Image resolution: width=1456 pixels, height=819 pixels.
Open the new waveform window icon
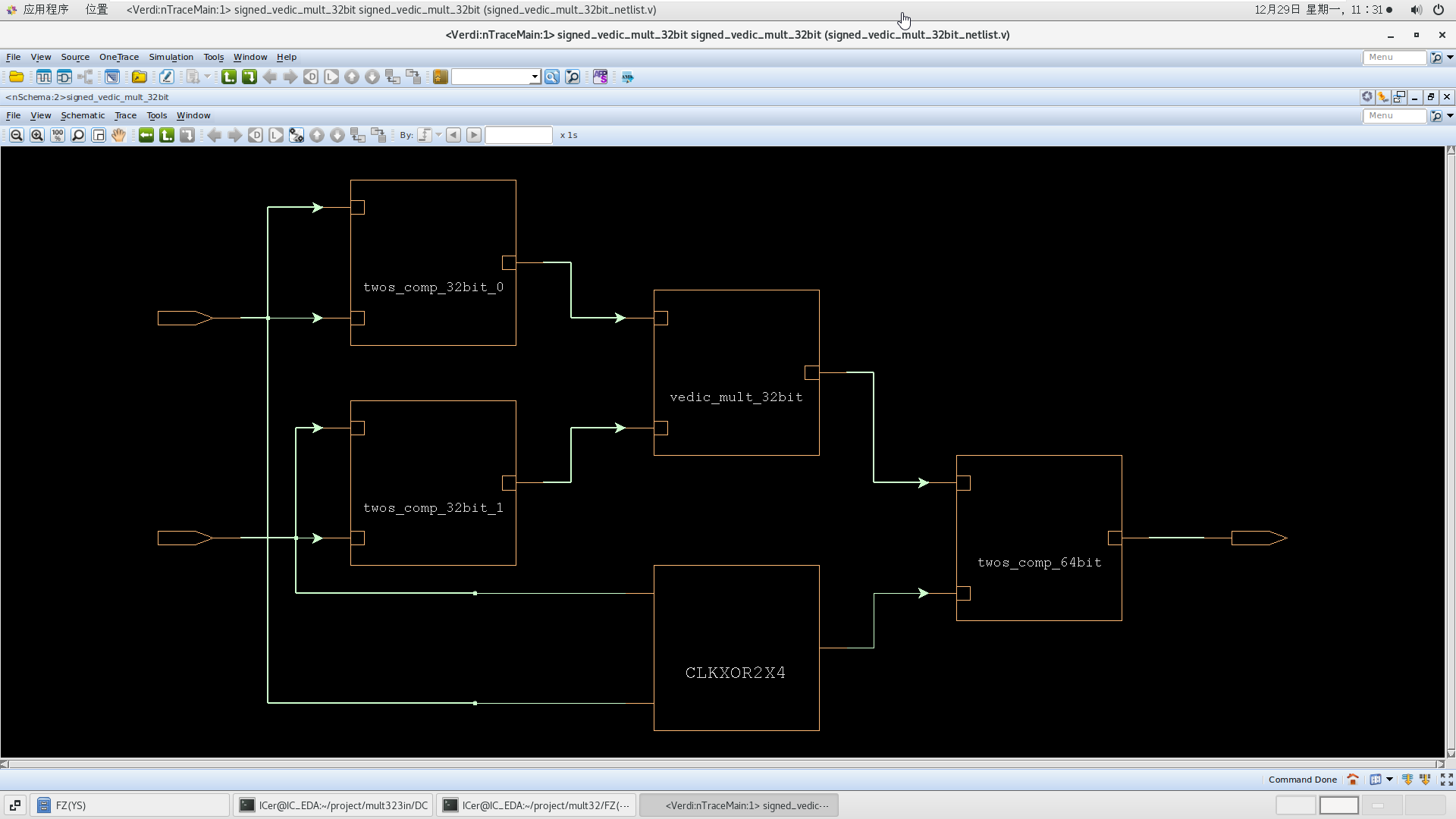[x=44, y=77]
